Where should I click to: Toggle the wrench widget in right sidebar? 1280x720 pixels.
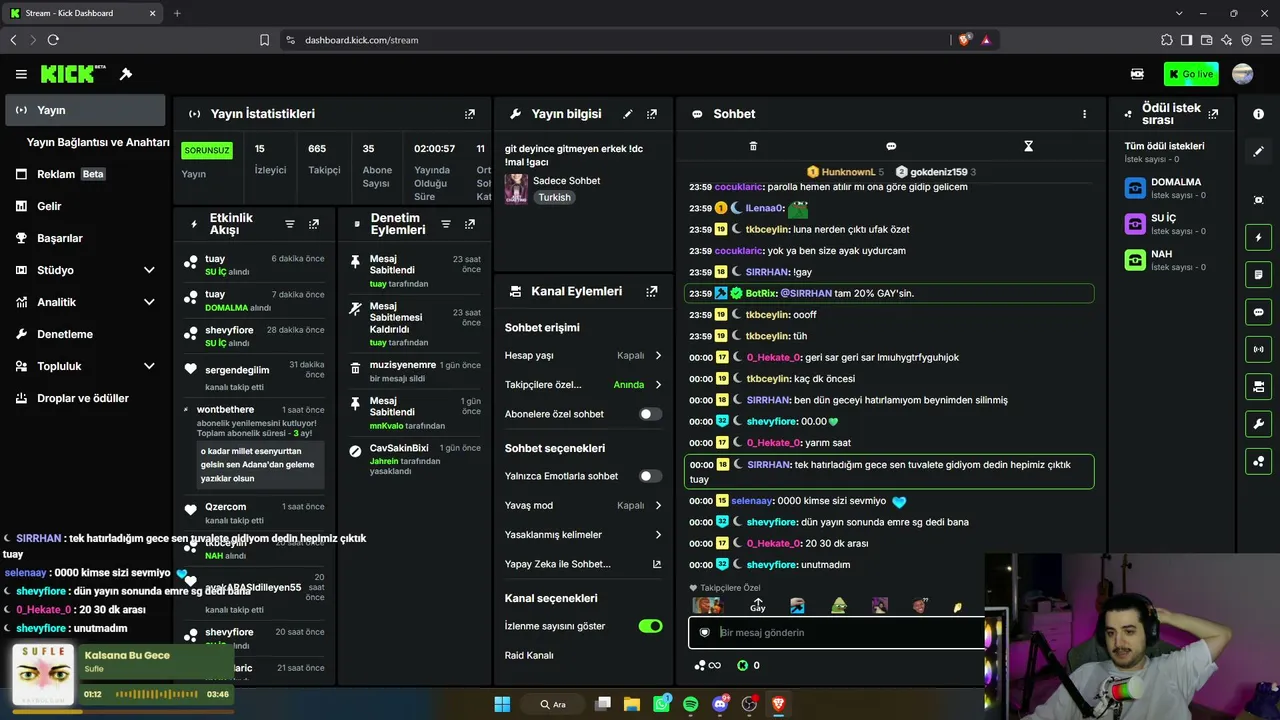coord(1258,424)
